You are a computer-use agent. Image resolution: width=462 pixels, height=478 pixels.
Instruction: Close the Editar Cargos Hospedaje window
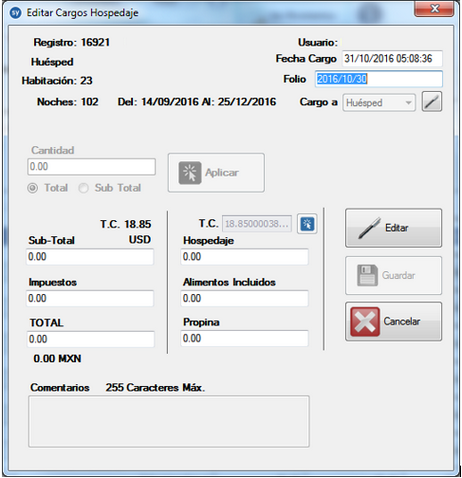tap(434, 9)
